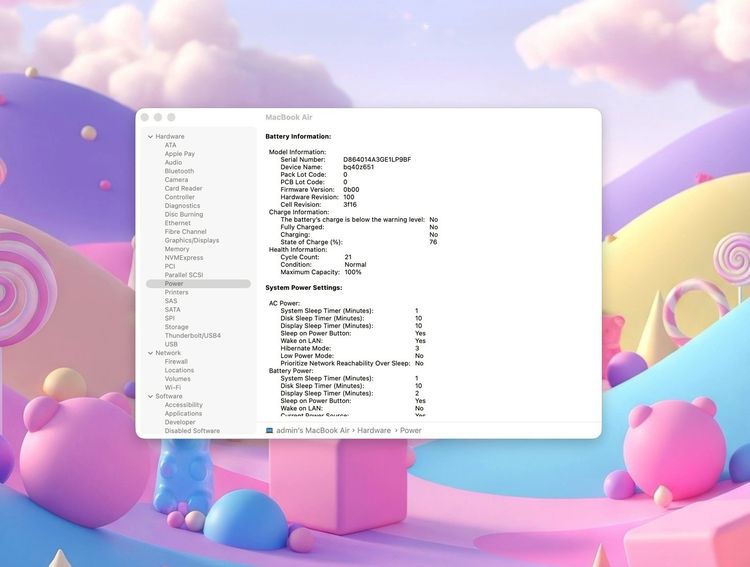Viewport: 750px width, 567px height.
Task: Click the close window button
Action: pos(144,118)
